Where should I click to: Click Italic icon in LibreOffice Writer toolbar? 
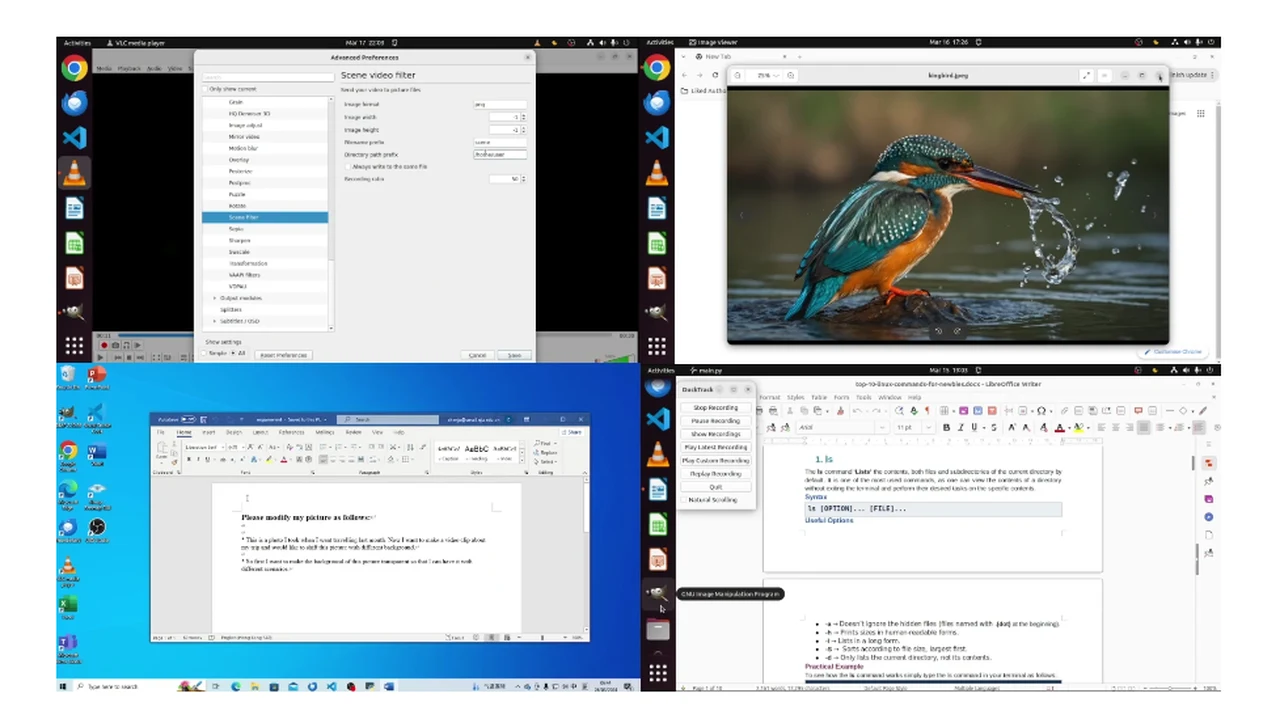click(960, 428)
